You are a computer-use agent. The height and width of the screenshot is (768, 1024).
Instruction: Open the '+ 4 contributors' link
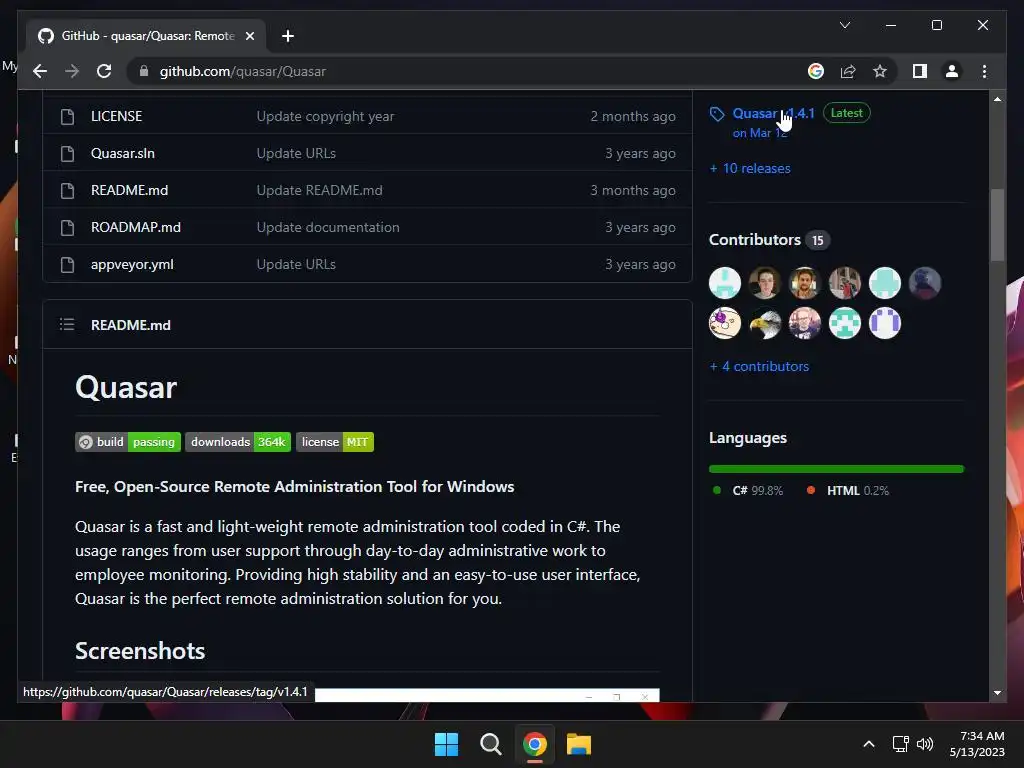click(759, 366)
